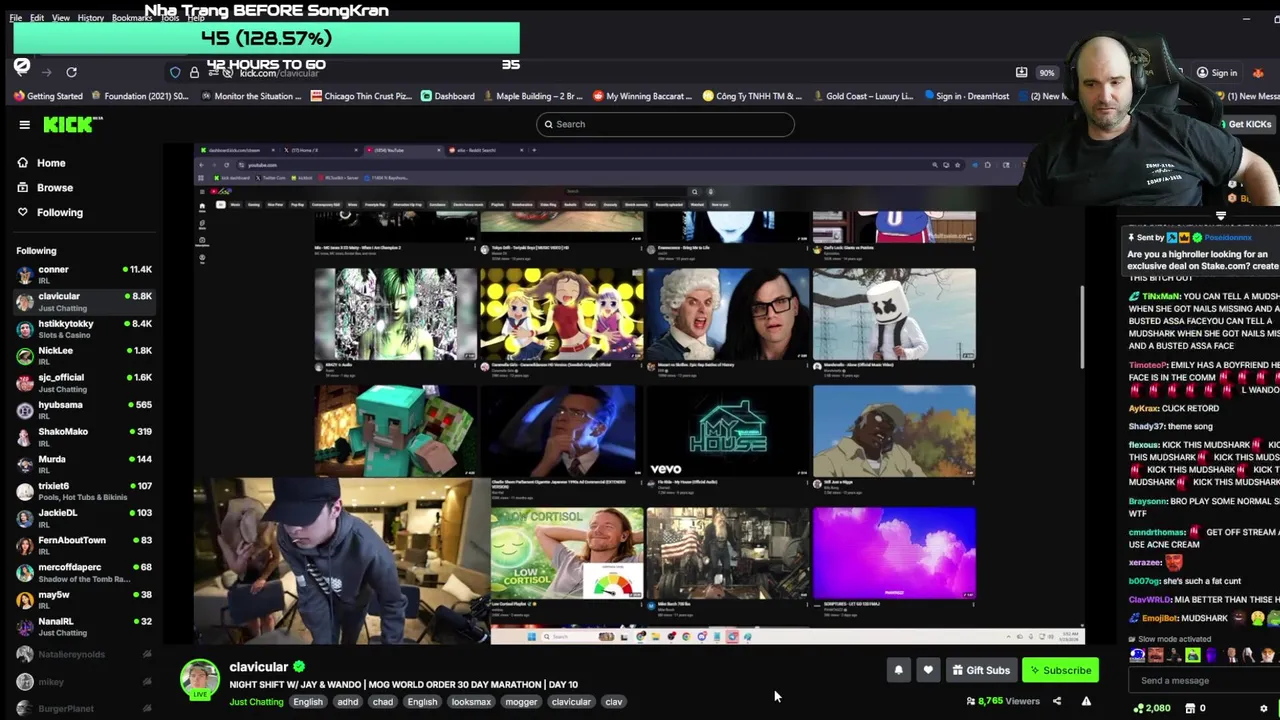Click the notification bell icon under stream
1280x720 pixels.
[898, 670]
